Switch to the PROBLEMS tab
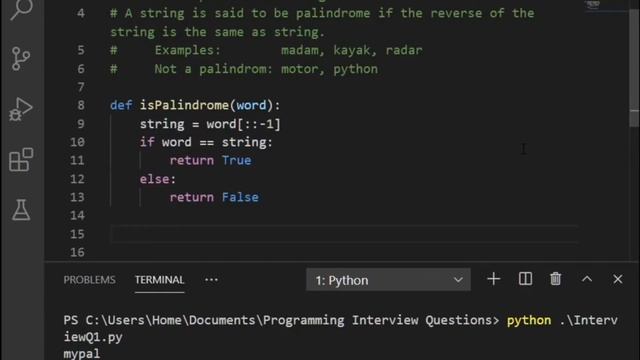The image size is (640, 360). [x=89, y=280]
